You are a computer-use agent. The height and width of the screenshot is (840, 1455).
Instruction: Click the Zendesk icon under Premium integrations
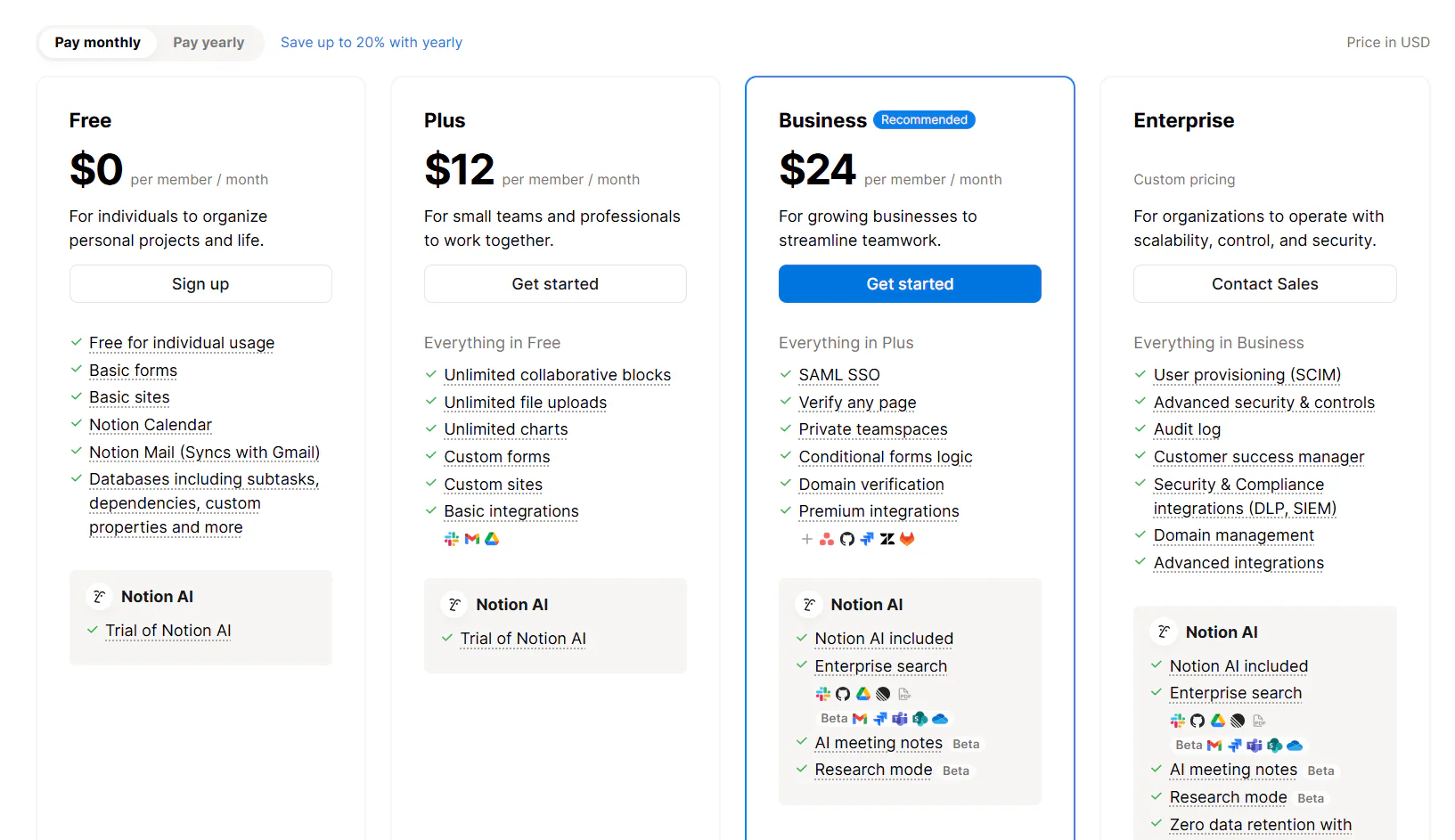887,539
